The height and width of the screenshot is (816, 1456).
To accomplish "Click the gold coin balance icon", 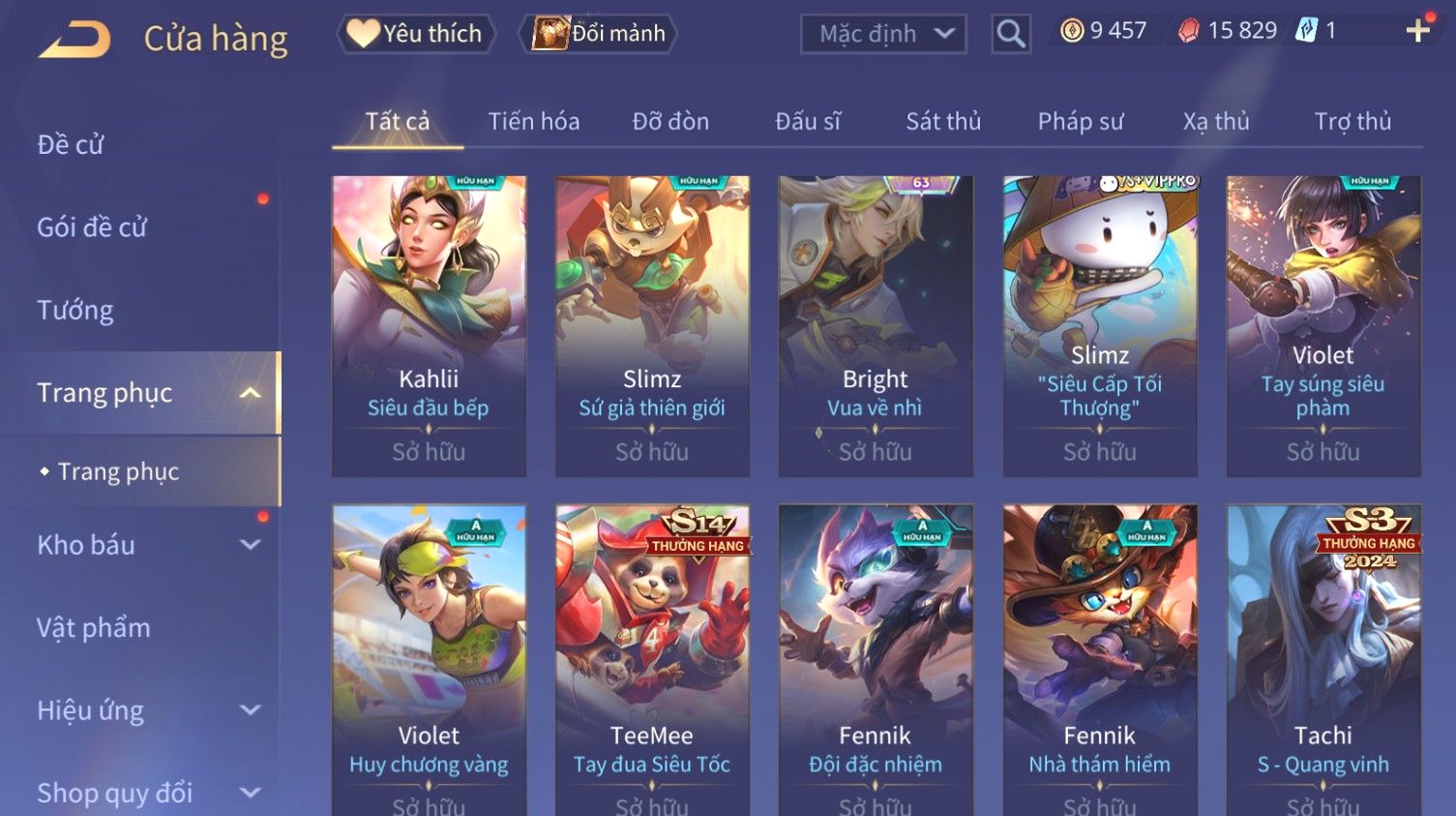I will coord(1072,31).
